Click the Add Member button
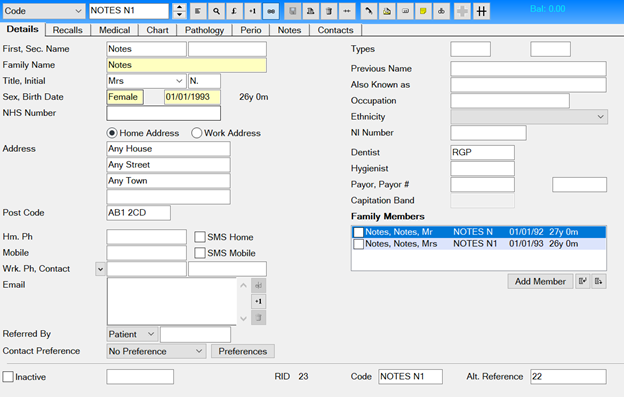Image resolution: width=624 pixels, height=397 pixels. [x=540, y=281]
